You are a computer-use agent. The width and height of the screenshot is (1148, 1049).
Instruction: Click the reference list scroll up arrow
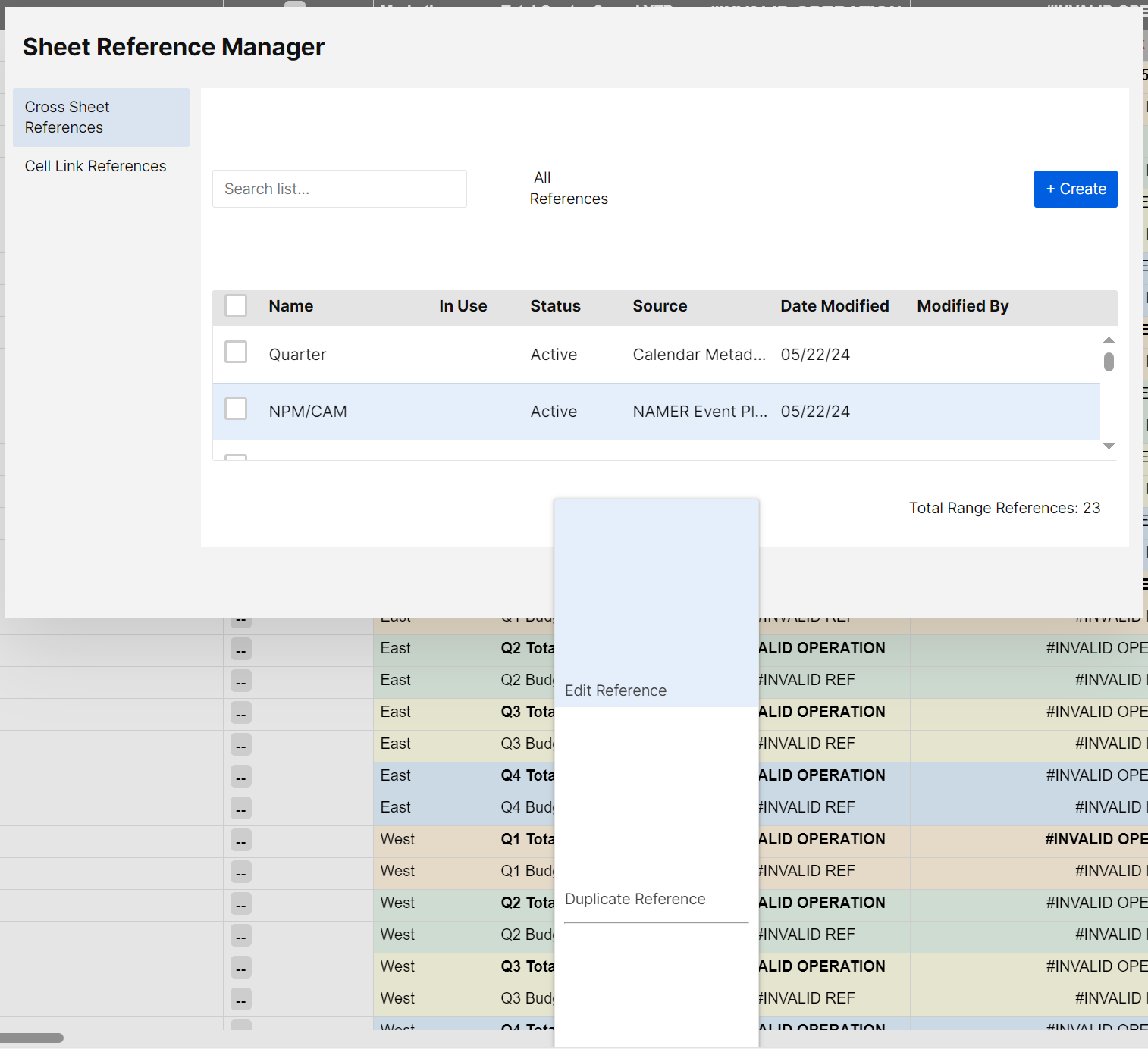[x=1109, y=340]
